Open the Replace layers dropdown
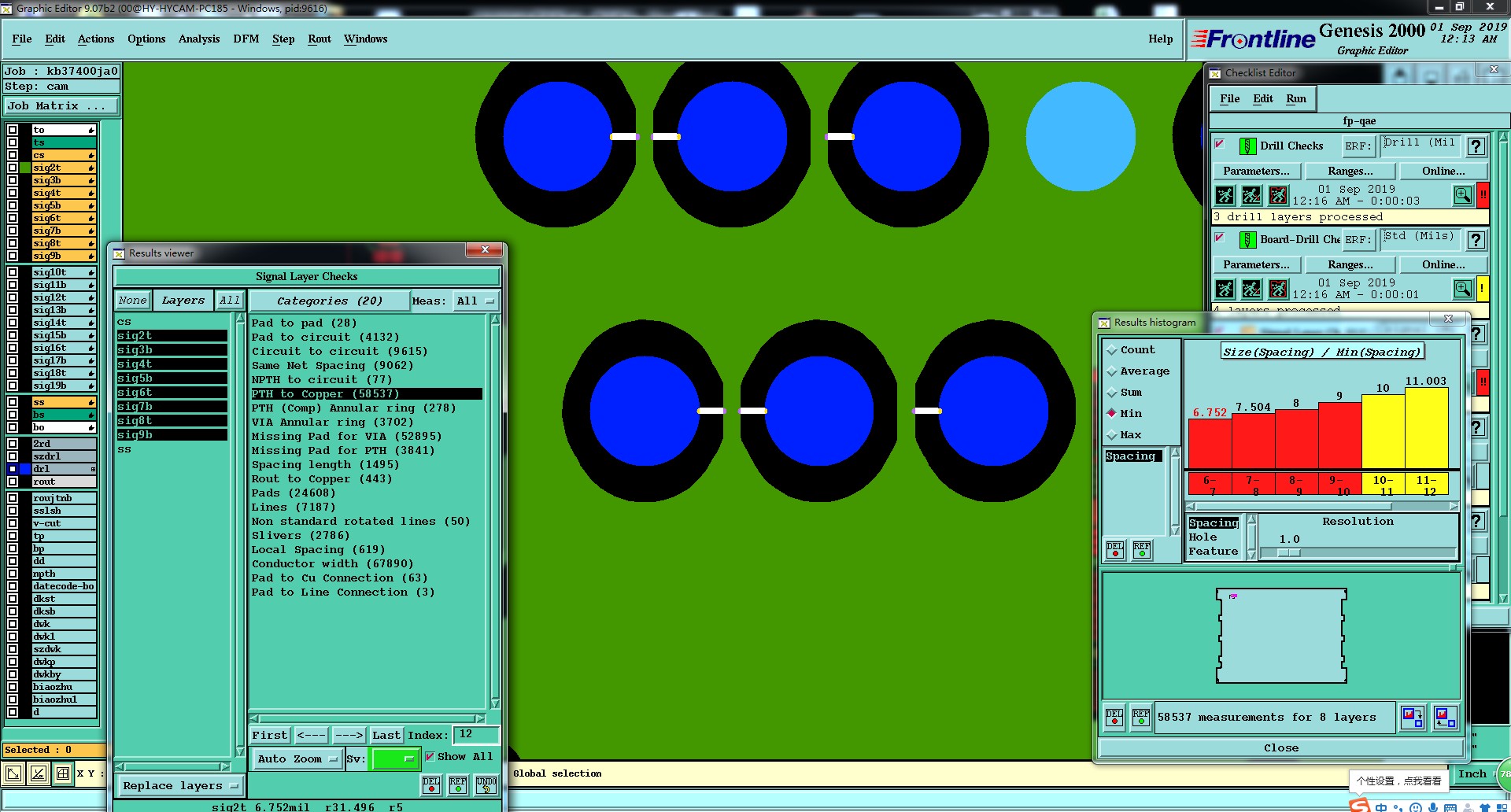The image size is (1511, 812). click(x=180, y=786)
